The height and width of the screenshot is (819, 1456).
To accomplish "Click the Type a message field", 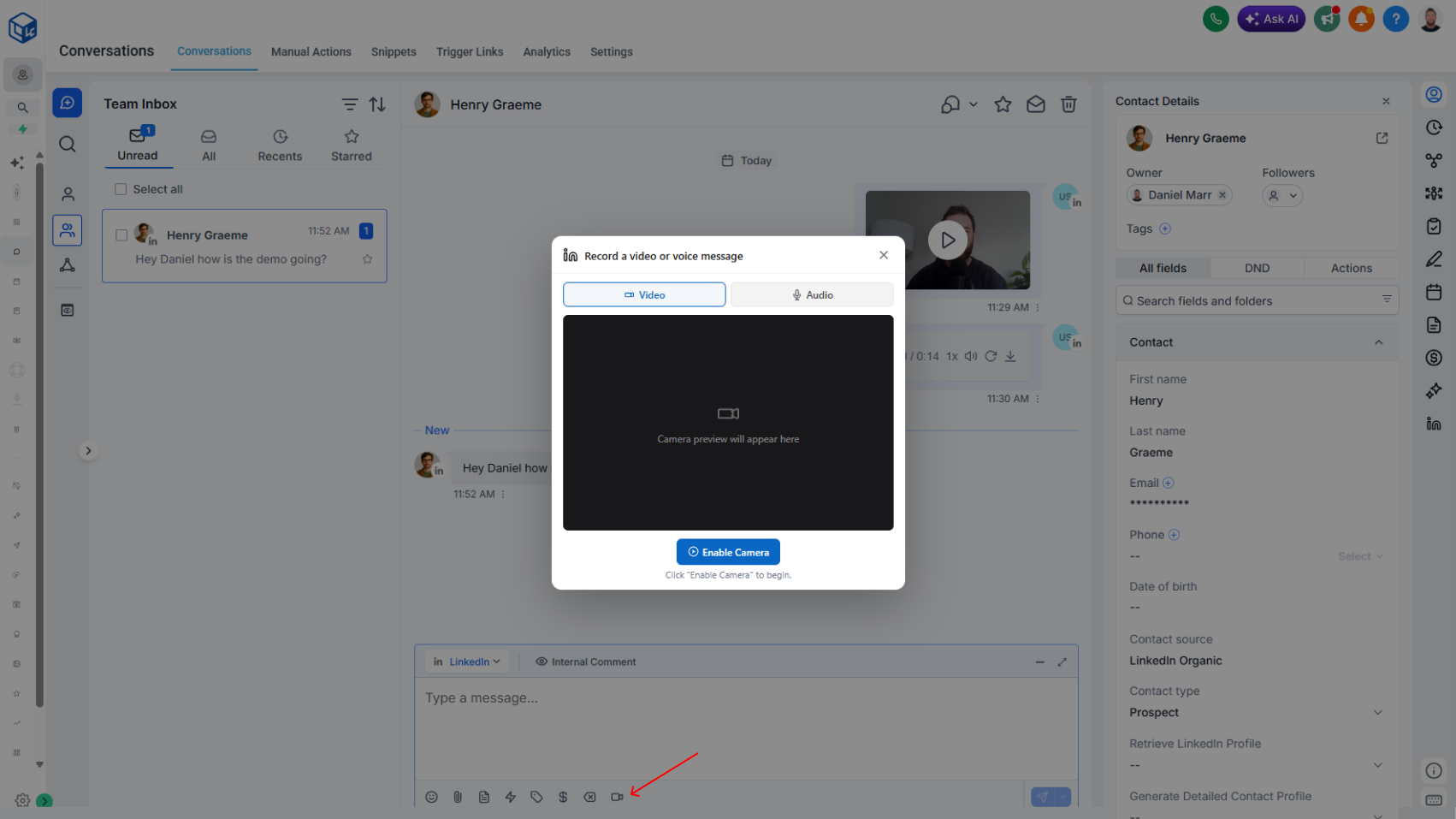I will [x=746, y=727].
